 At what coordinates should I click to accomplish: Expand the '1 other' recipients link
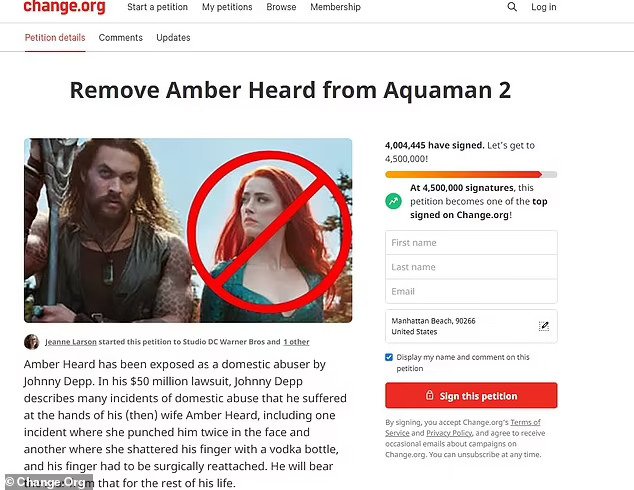[x=296, y=342]
